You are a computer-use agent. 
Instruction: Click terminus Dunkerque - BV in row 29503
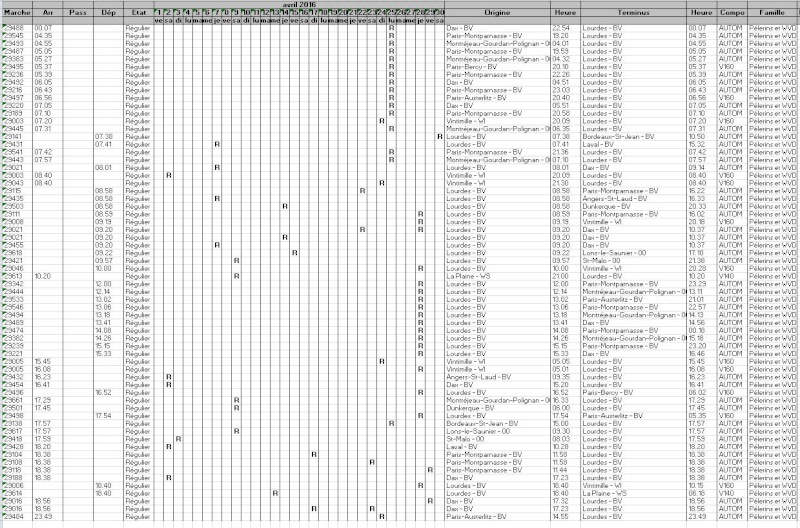pyautogui.click(x=606, y=207)
